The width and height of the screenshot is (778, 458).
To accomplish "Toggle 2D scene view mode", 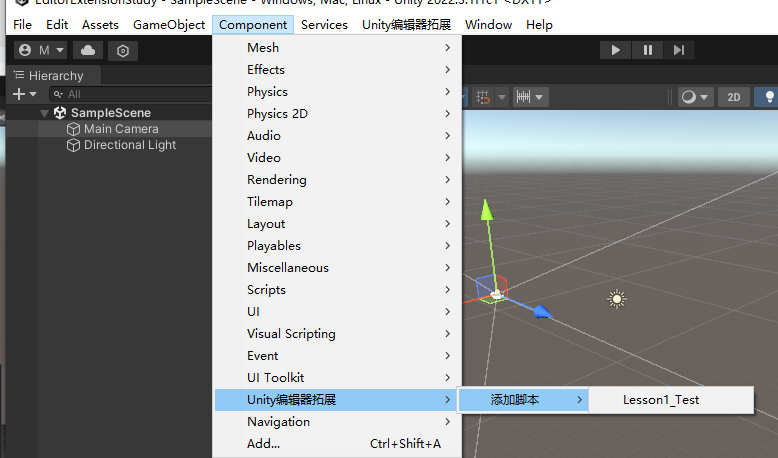I will tap(734, 97).
